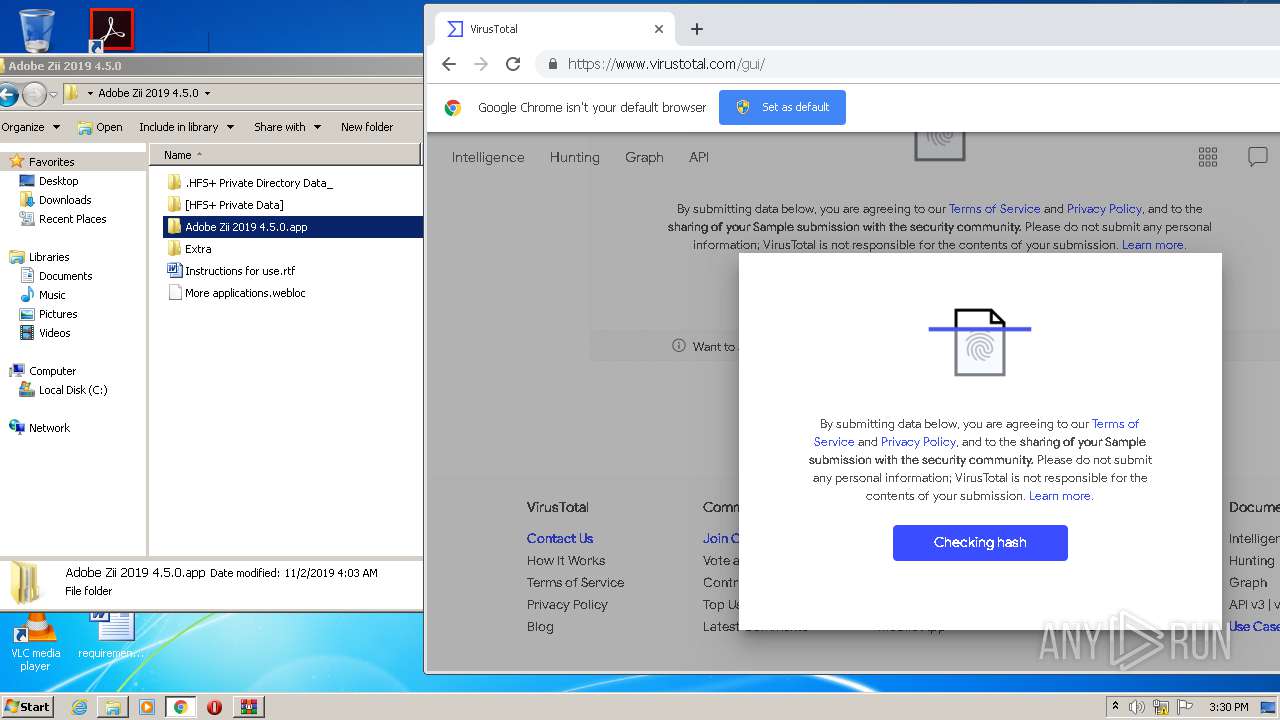Open a new Chrome tab
Screen dimensions: 1280x720
pyautogui.click(x=697, y=29)
